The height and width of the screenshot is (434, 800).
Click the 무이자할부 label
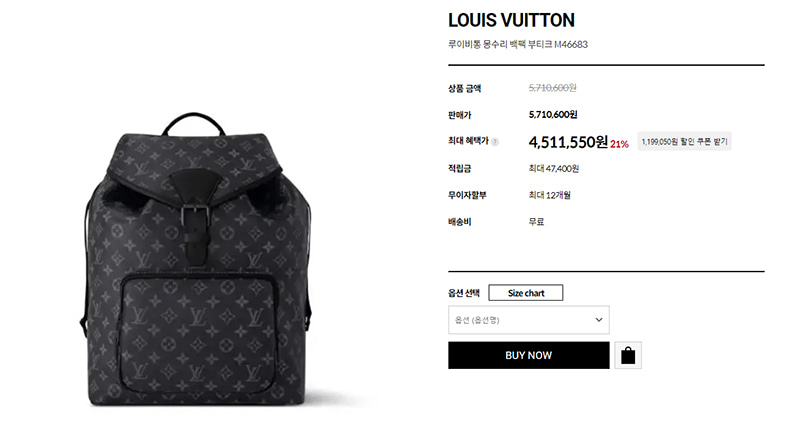pos(467,195)
